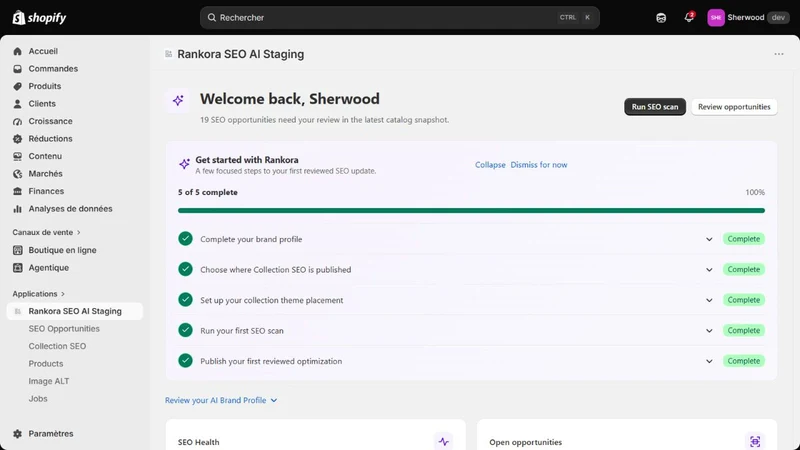Expand the Applications section
The height and width of the screenshot is (450, 800).
point(39,294)
